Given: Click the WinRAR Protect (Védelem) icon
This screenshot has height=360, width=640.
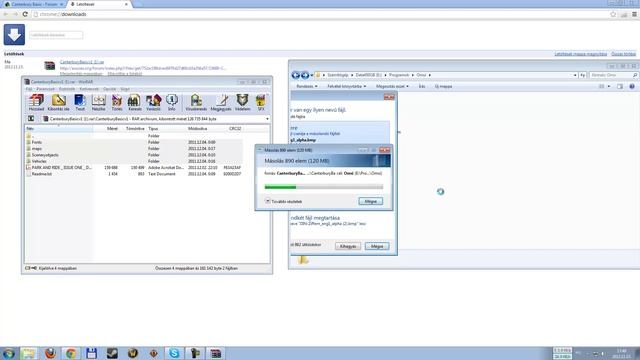Looking at the screenshot, I should [x=242, y=102].
